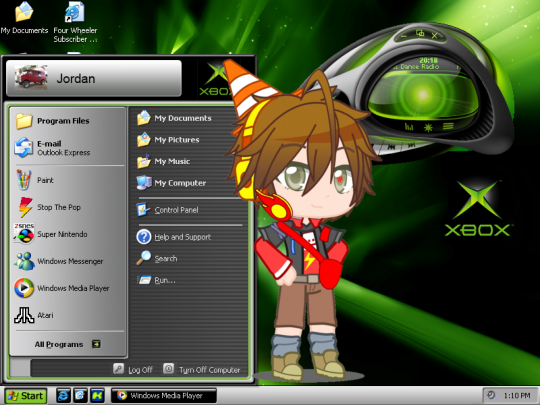The width and height of the screenshot is (540, 405).
Task: Click the Jordan user name
Action: point(76,79)
